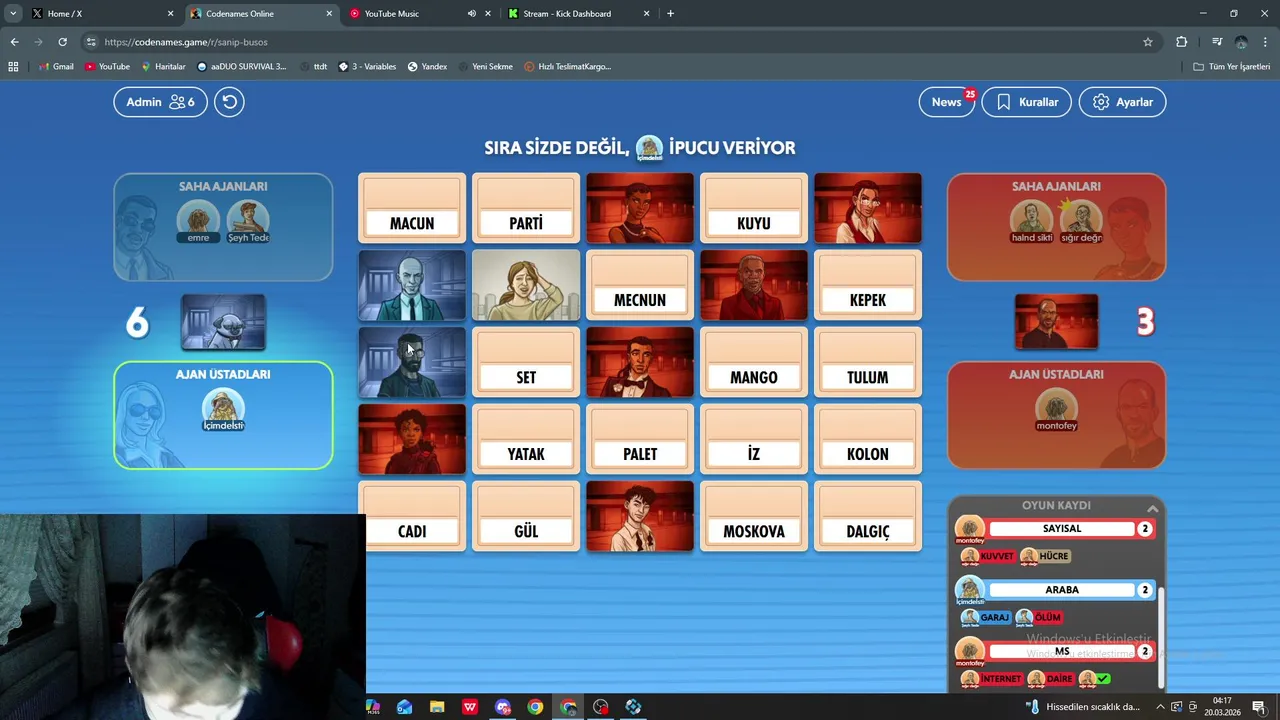
Task: Select the YATAK word card
Action: click(526, 439)
